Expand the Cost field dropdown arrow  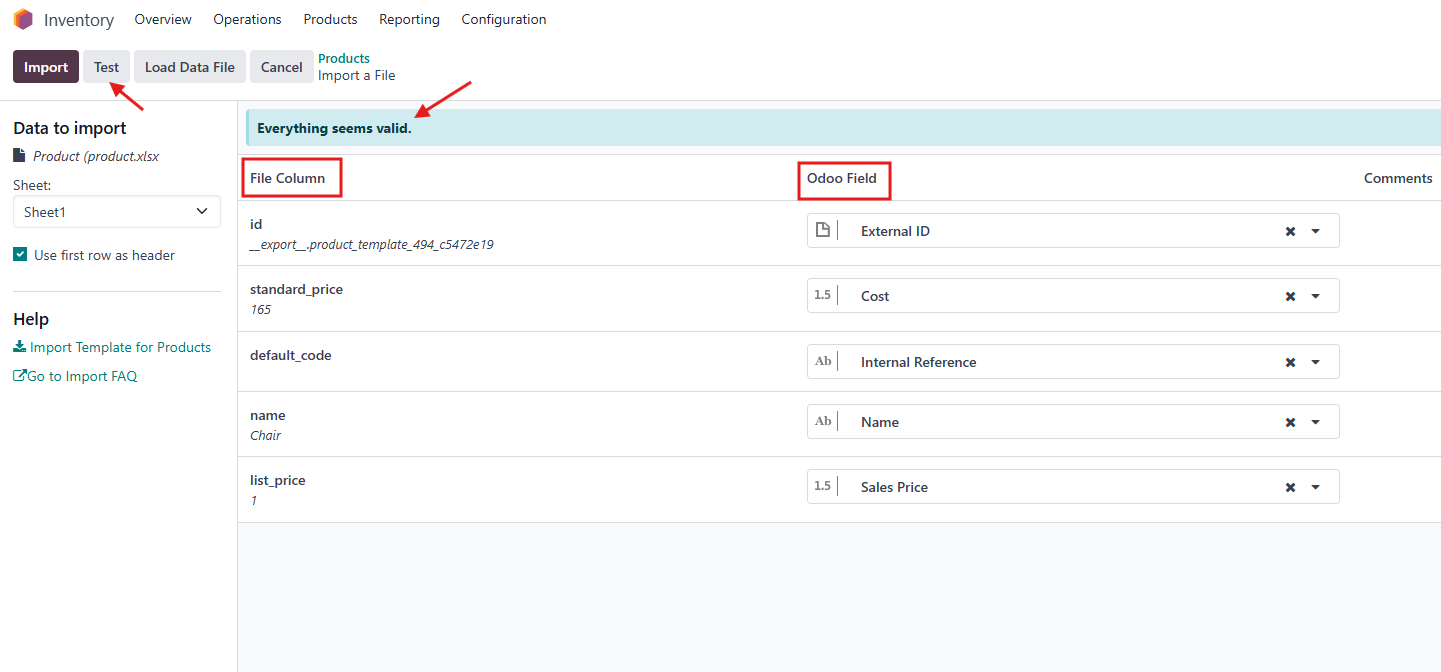pos(1316,296)
